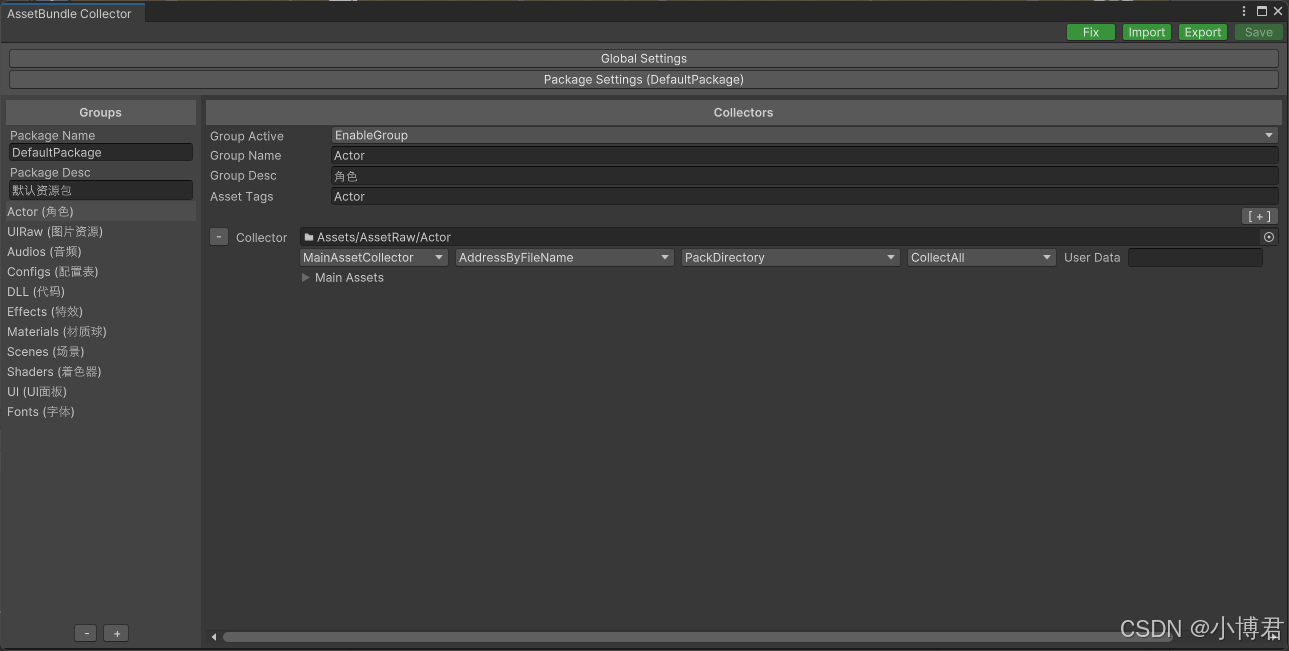Click the + icon to add a new group
Image resolution: width=1289 pixels, height=651 pixels.
coord(115,632)
